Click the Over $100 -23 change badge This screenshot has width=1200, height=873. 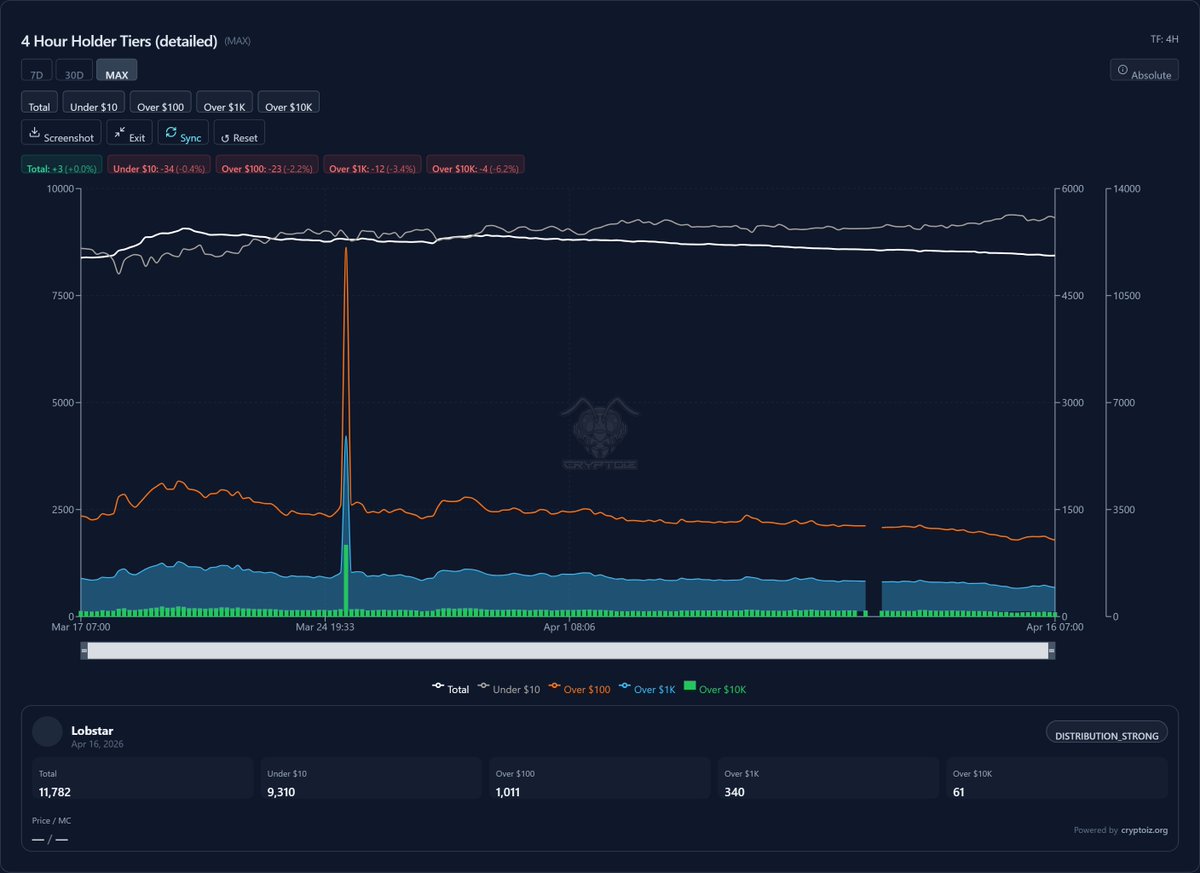coord(267,165)
